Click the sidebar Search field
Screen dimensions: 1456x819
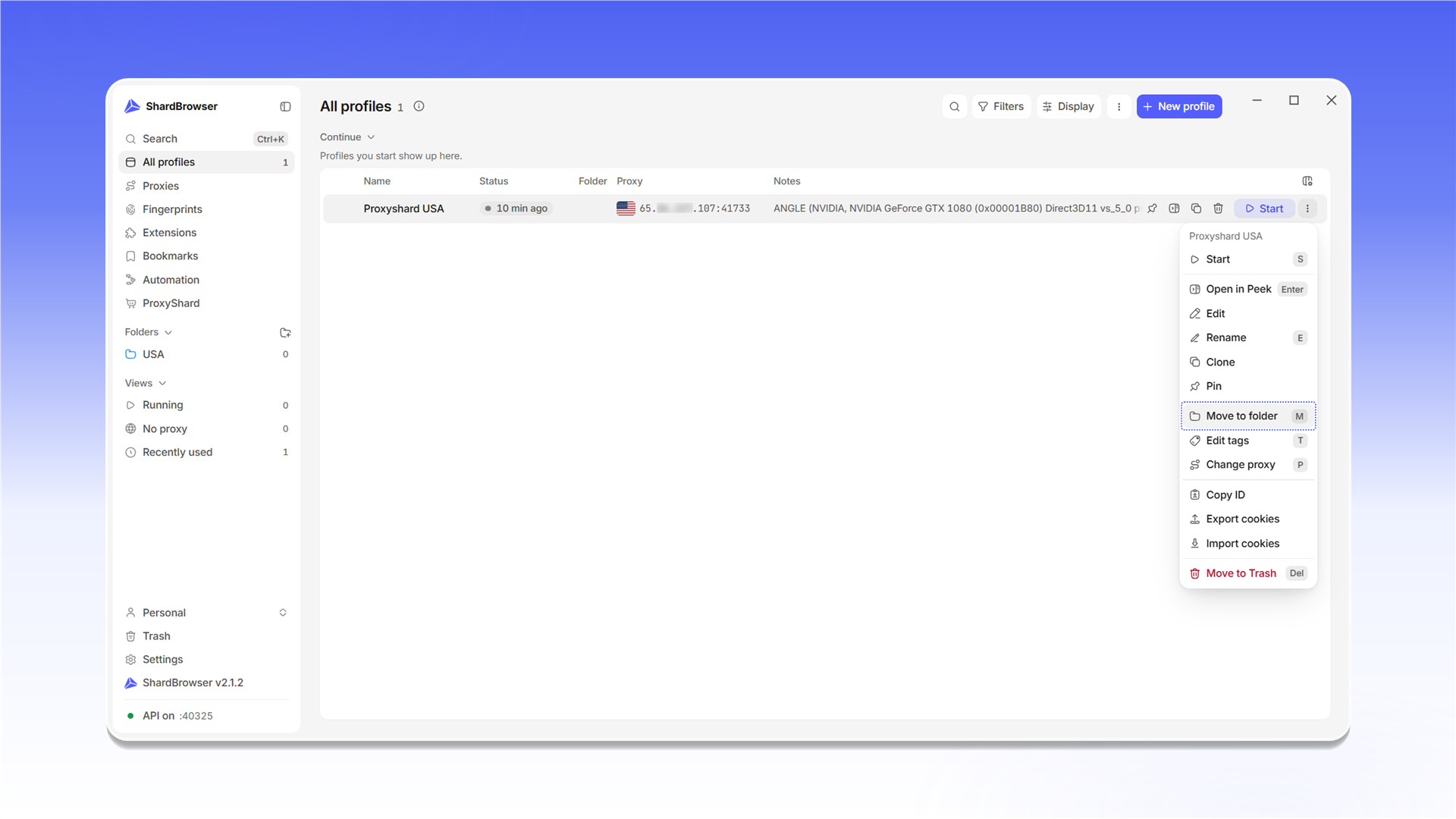point(206,139)
